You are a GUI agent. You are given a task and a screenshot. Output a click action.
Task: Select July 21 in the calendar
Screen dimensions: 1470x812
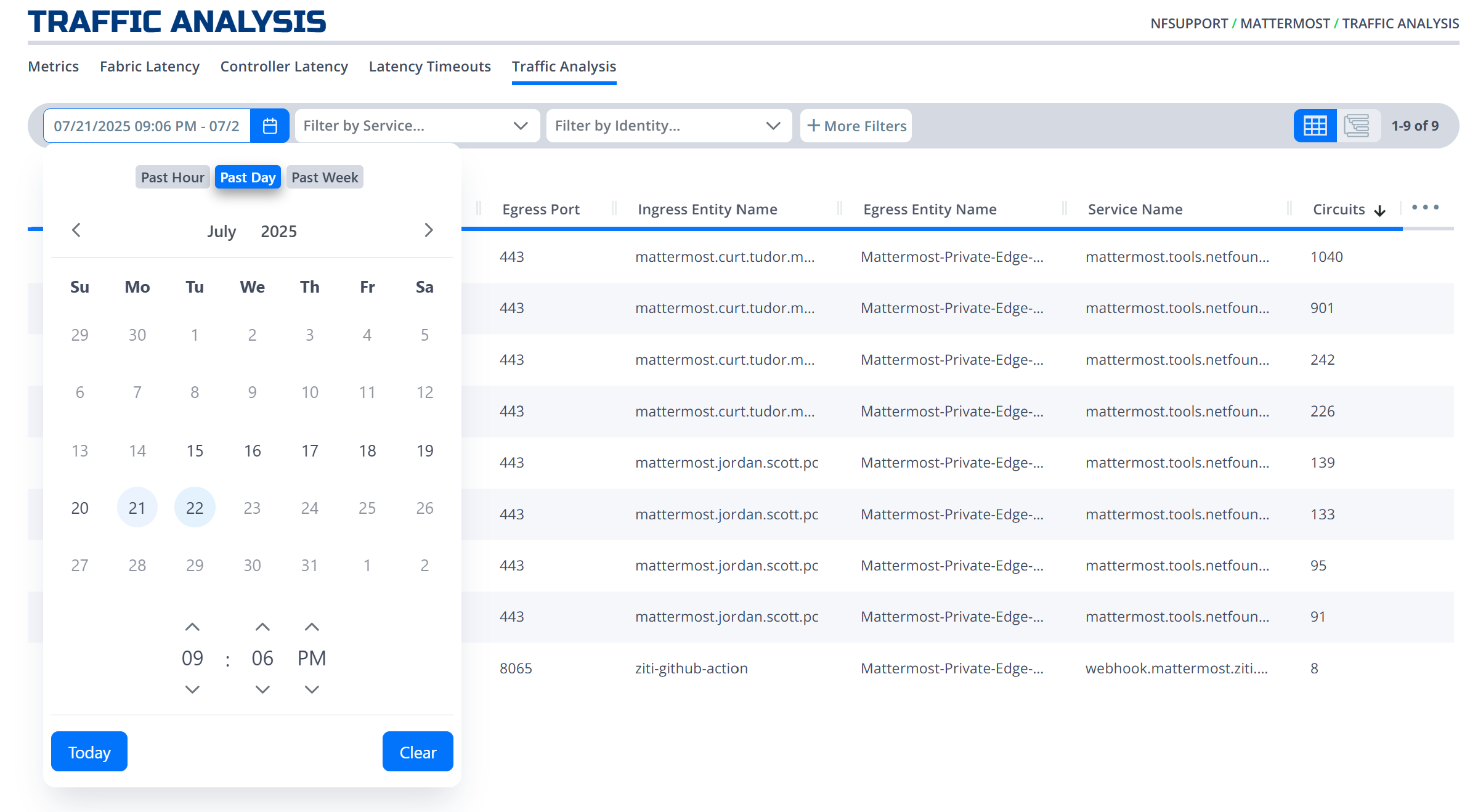click(x=137, y=508)
